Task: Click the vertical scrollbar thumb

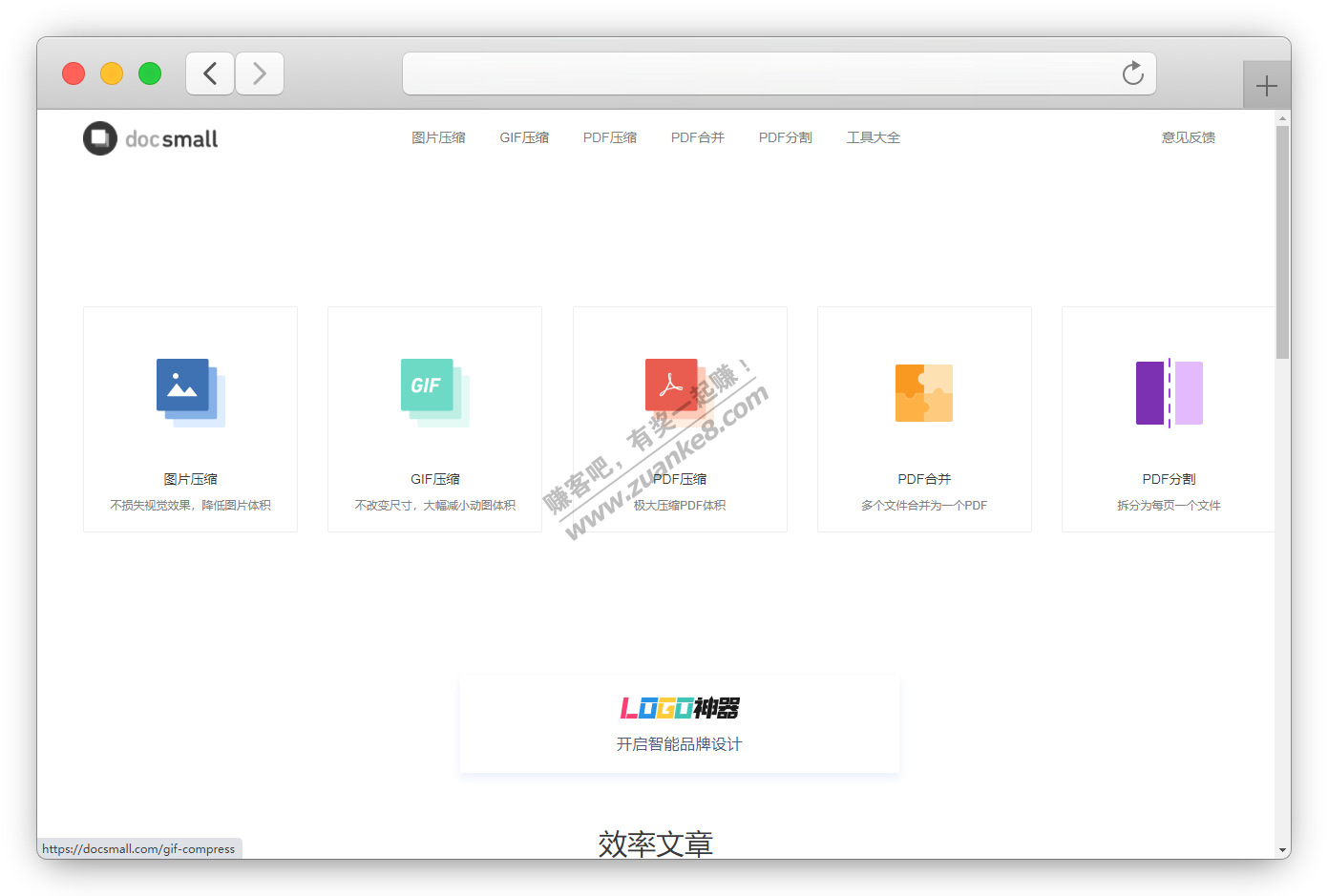Action: point(1282,242)
